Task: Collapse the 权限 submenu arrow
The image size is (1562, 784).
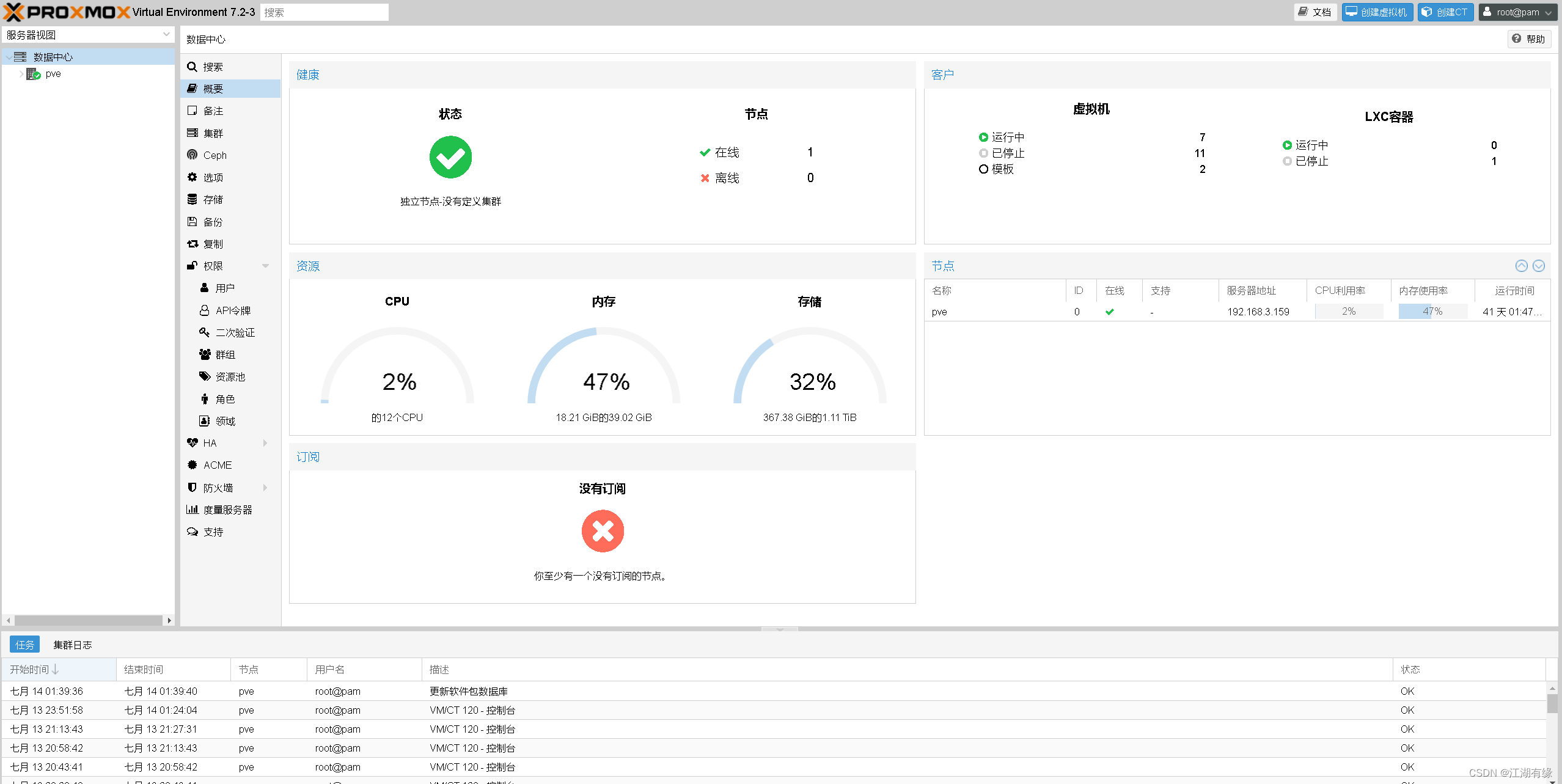Action: click(x=265, y=266)
